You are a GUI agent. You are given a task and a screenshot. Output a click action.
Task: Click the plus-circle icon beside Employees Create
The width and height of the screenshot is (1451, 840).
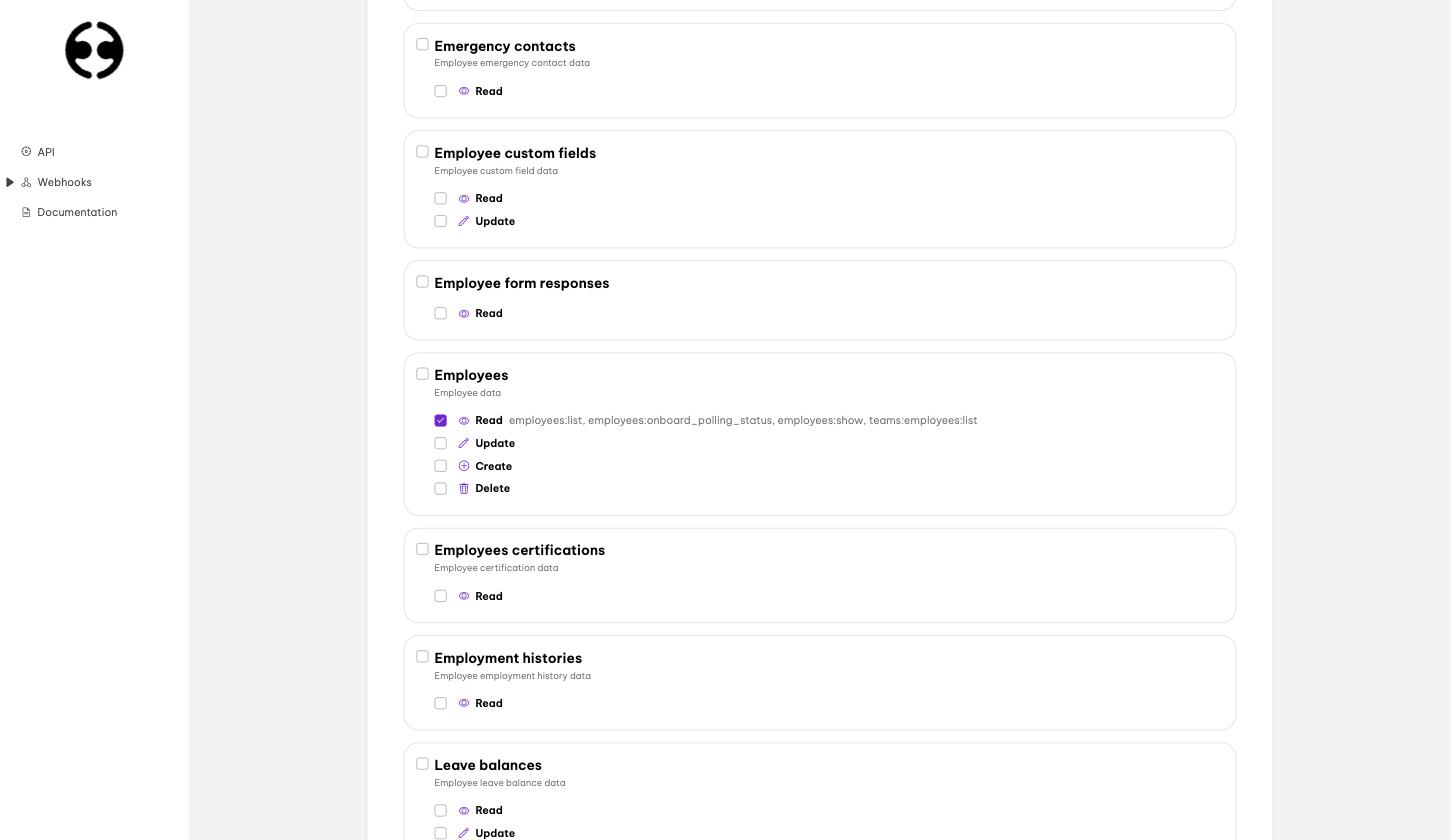pos(464,466)
